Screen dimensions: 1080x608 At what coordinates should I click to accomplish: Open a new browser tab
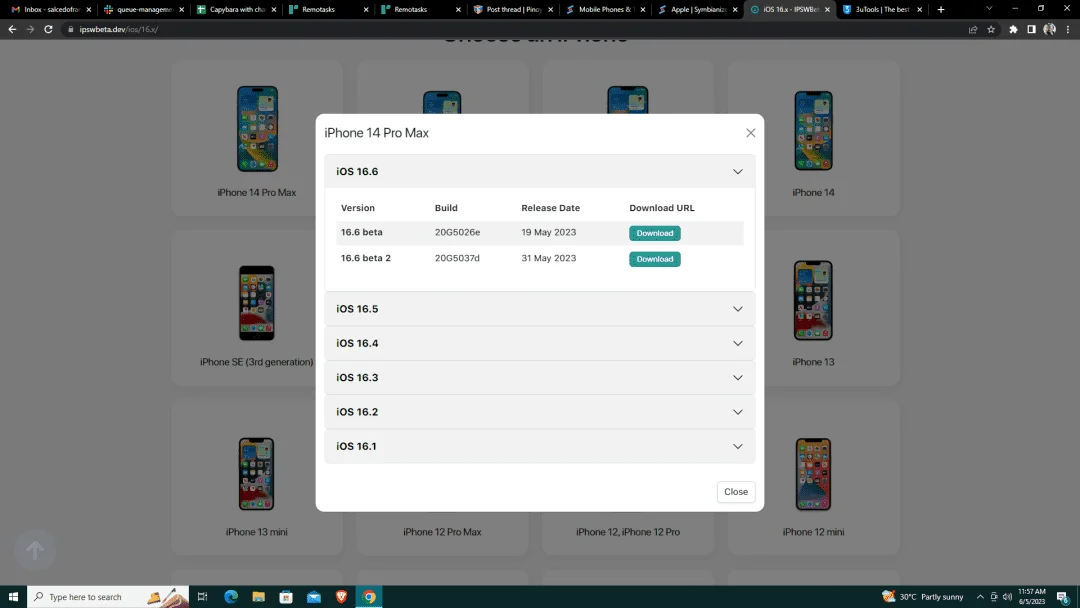941,10
